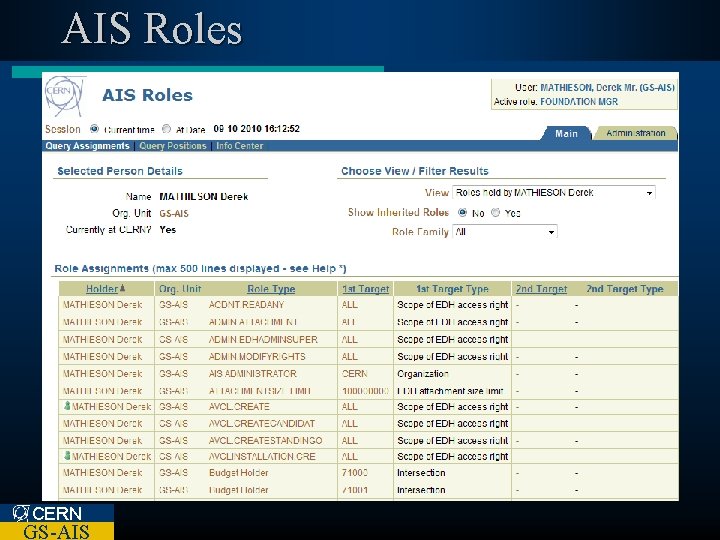Click holder MATHIESON Derek in ACDNT.READANY row

click(102, 305)
